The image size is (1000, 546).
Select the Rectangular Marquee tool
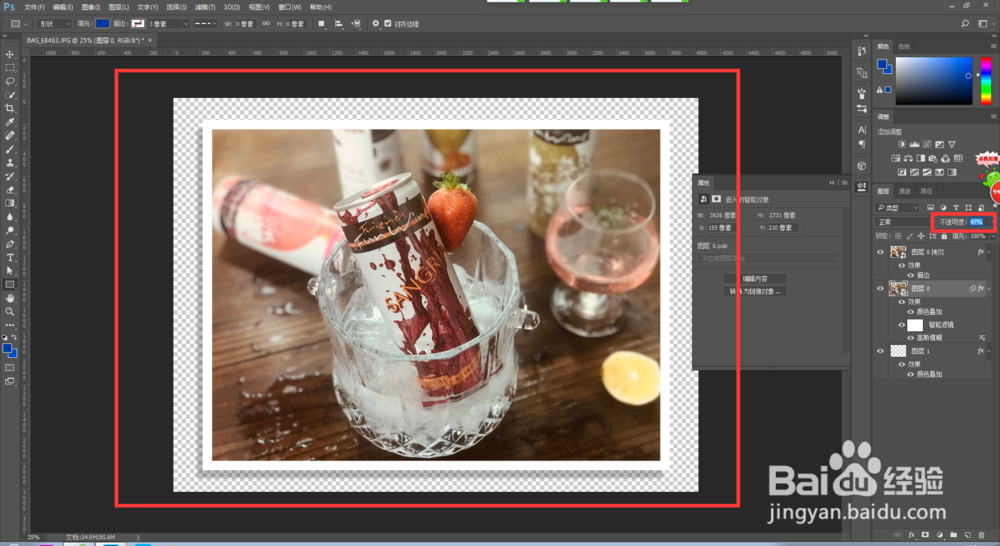[x=10, y=68]
